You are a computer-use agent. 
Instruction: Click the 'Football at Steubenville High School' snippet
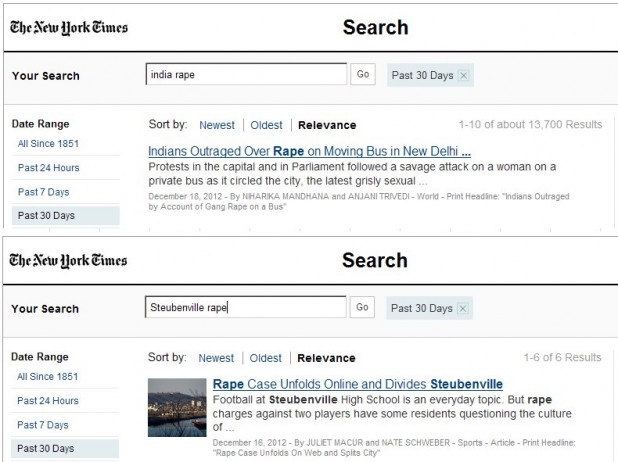(x=392, y=414)
